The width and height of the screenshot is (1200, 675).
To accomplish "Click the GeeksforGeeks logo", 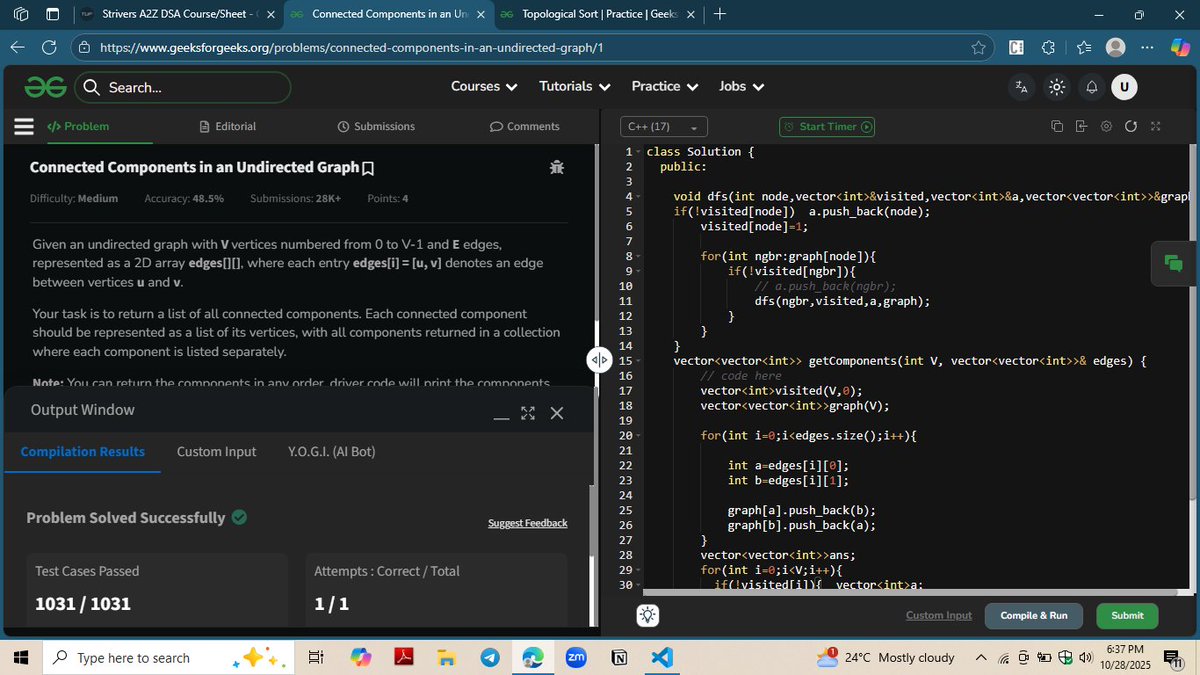I will [45, 87].
